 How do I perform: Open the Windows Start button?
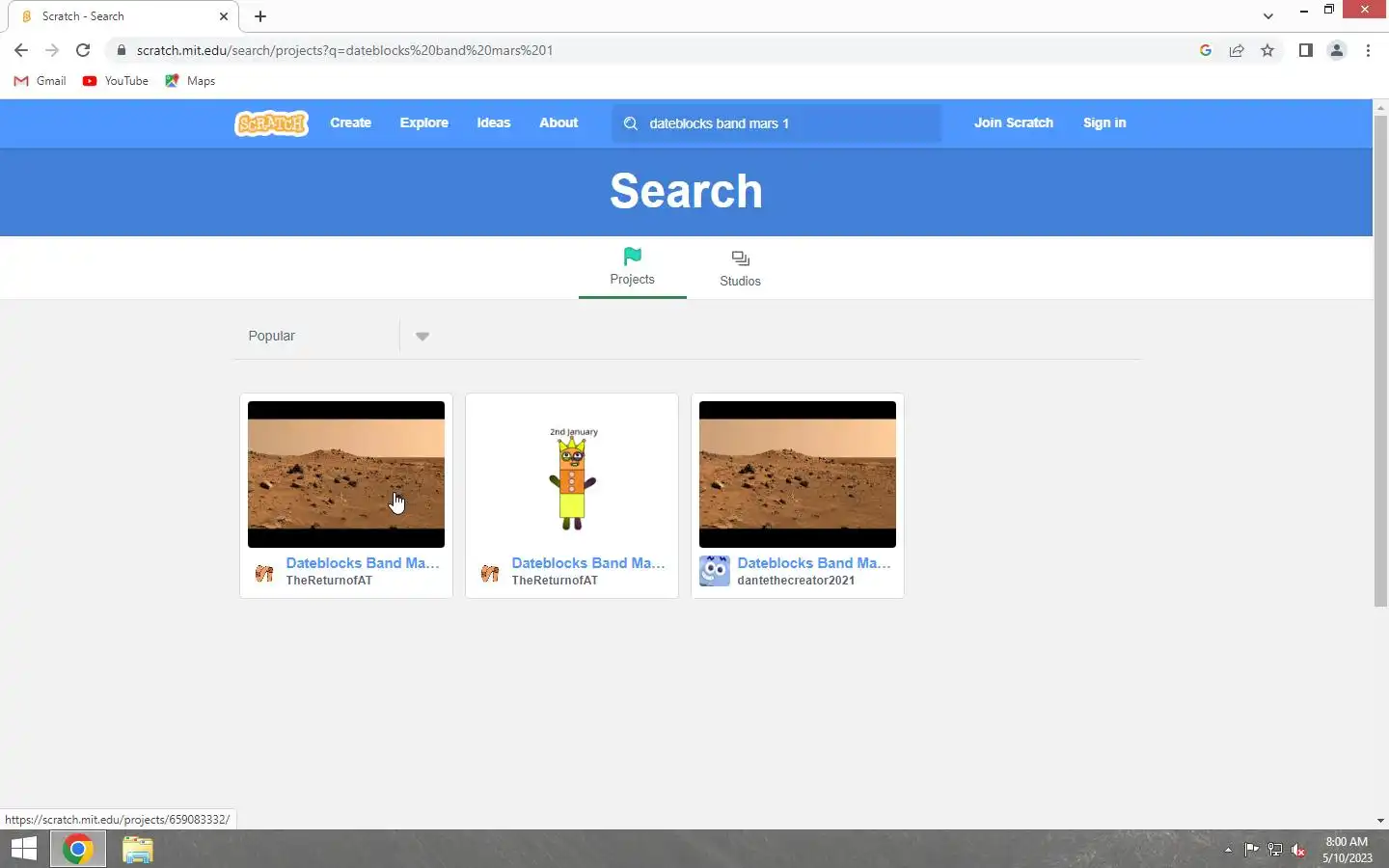coord(24,849)
